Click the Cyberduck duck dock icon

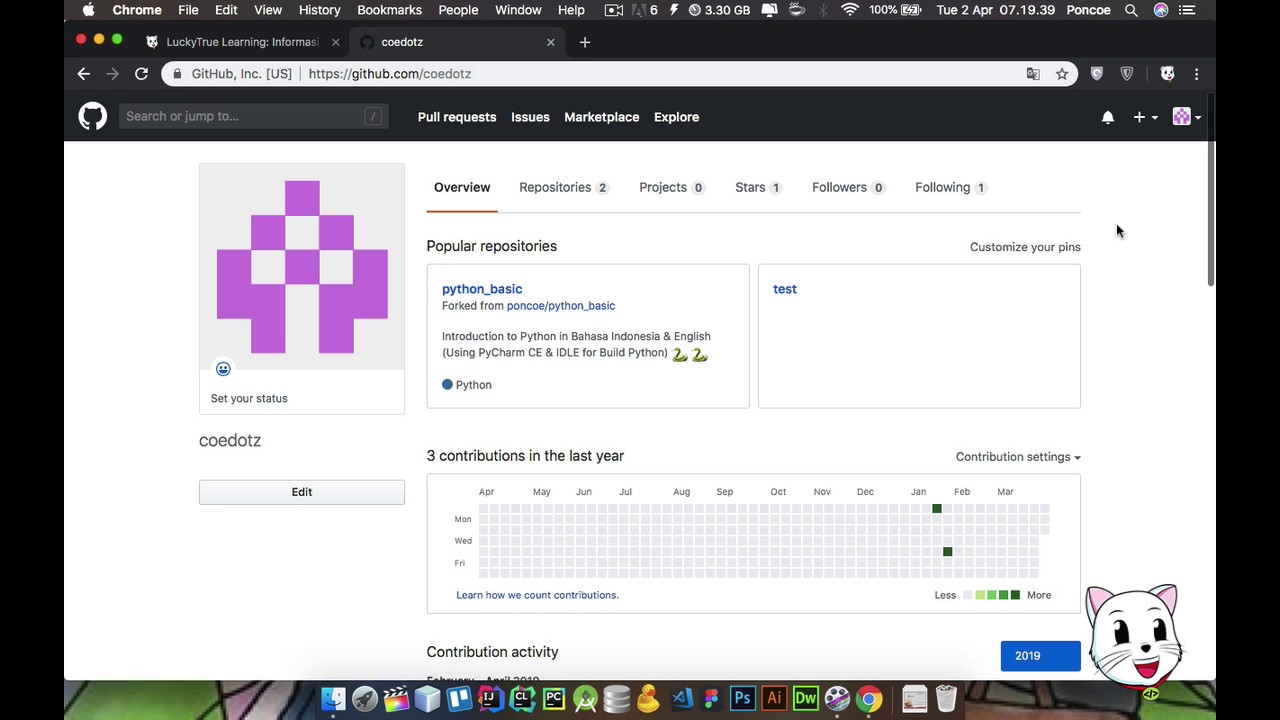tap(648, 698)
